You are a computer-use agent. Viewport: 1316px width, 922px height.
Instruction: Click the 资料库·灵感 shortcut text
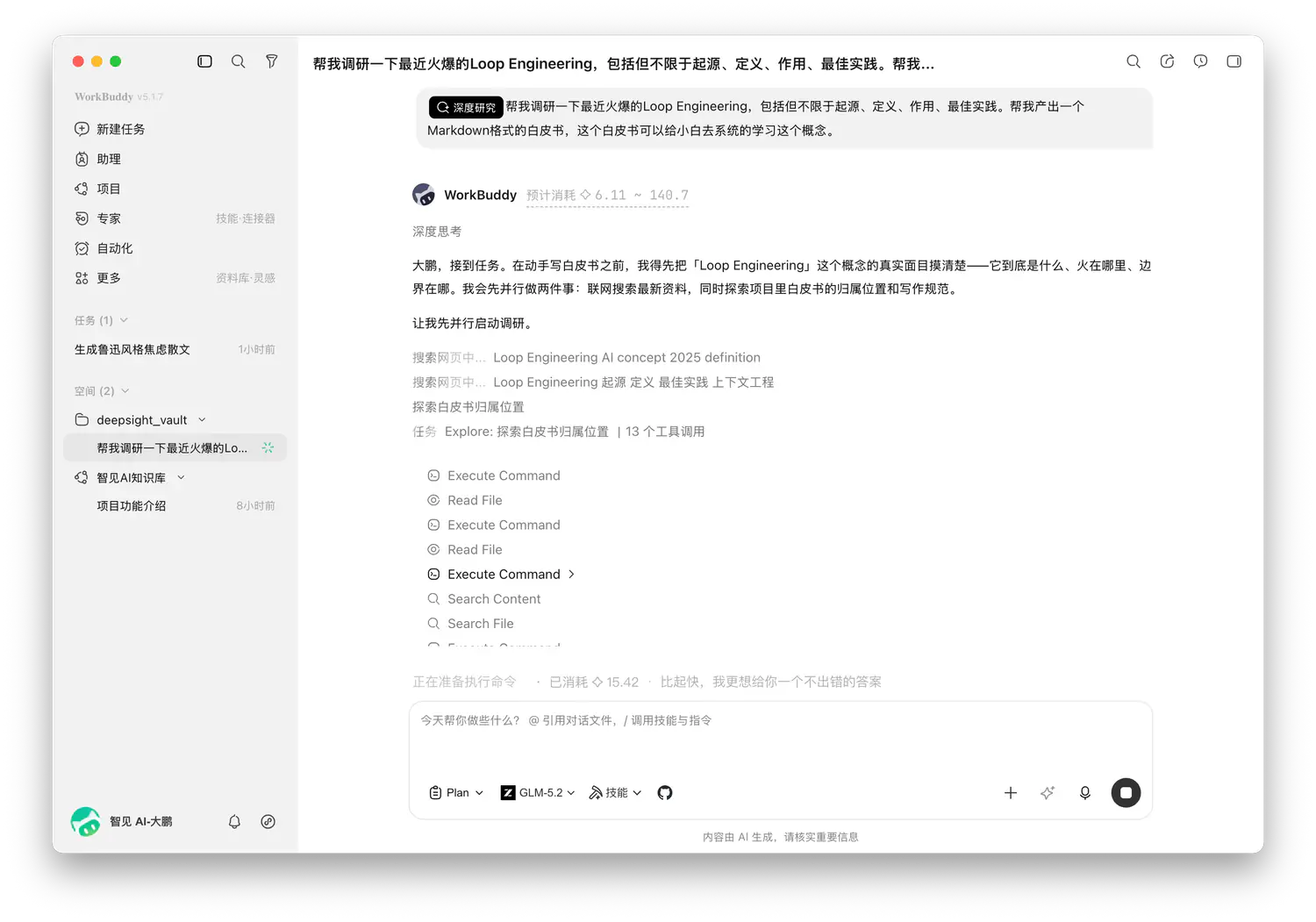[x=246, y=278]
